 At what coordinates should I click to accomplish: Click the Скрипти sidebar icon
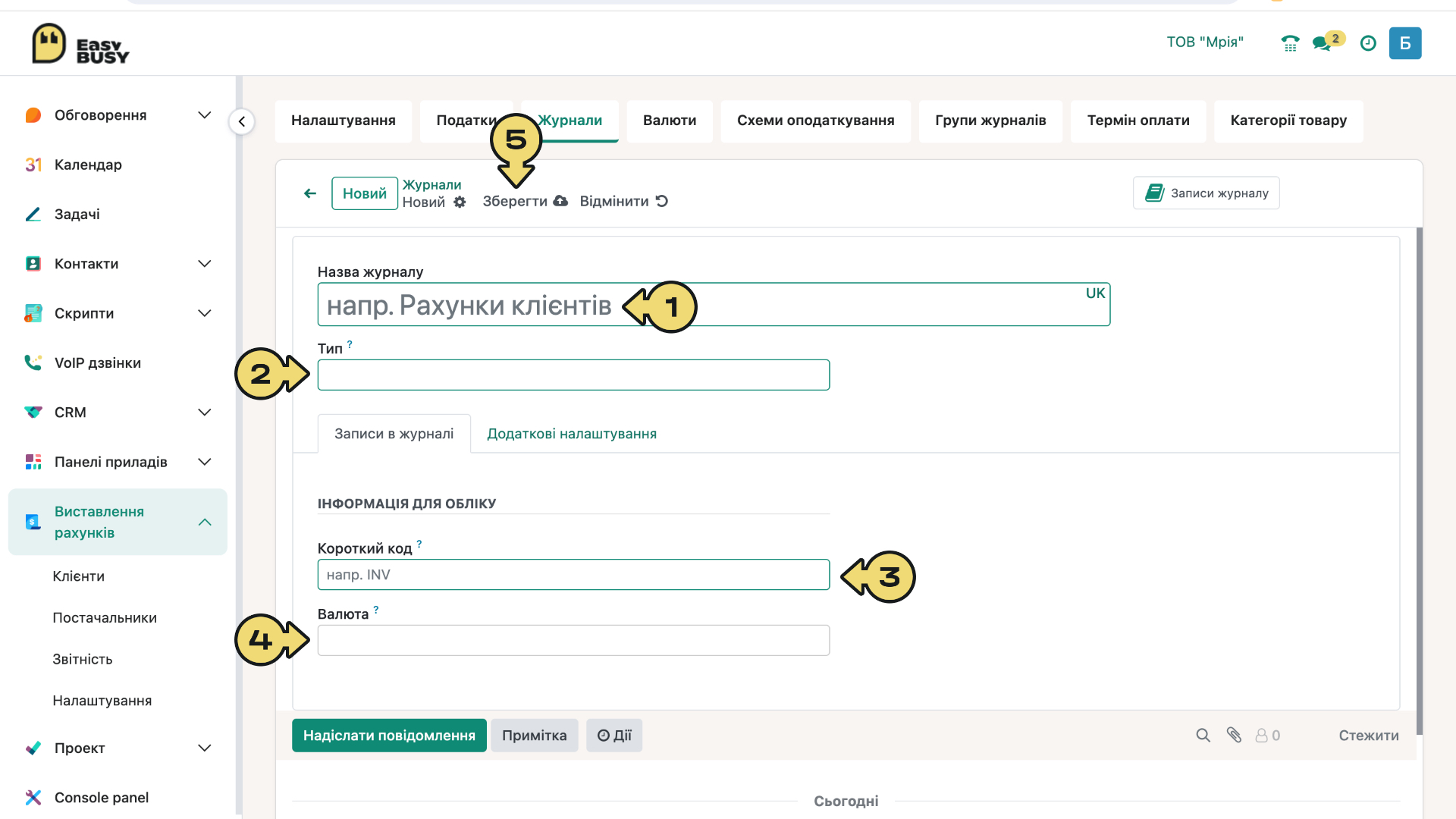(33, 313)
